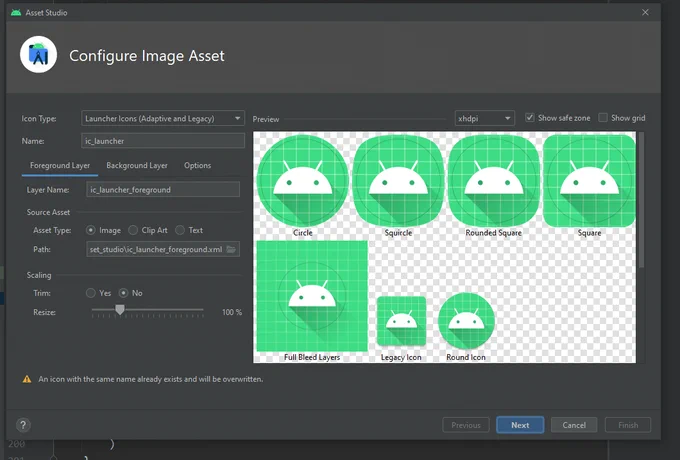
Task: Switch to the Options tab
Action: (197, 166)
